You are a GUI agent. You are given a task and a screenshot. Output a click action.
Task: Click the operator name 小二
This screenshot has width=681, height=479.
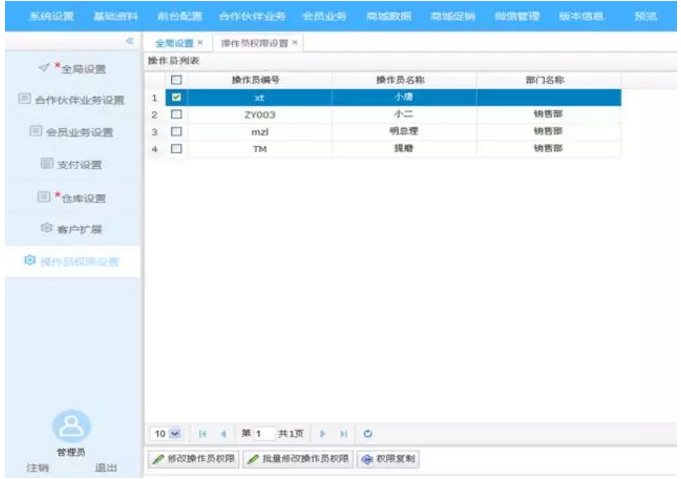pos(403,114)
